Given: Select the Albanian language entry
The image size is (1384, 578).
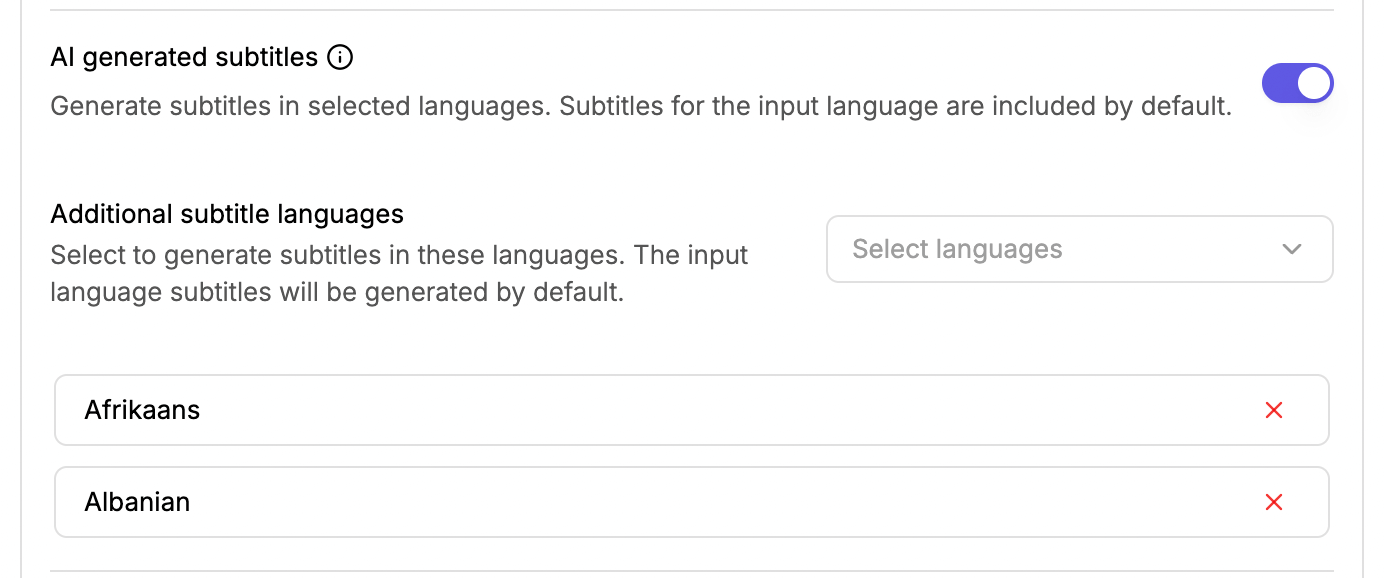Looking at the screenshot, I should [x=692, y=502].
